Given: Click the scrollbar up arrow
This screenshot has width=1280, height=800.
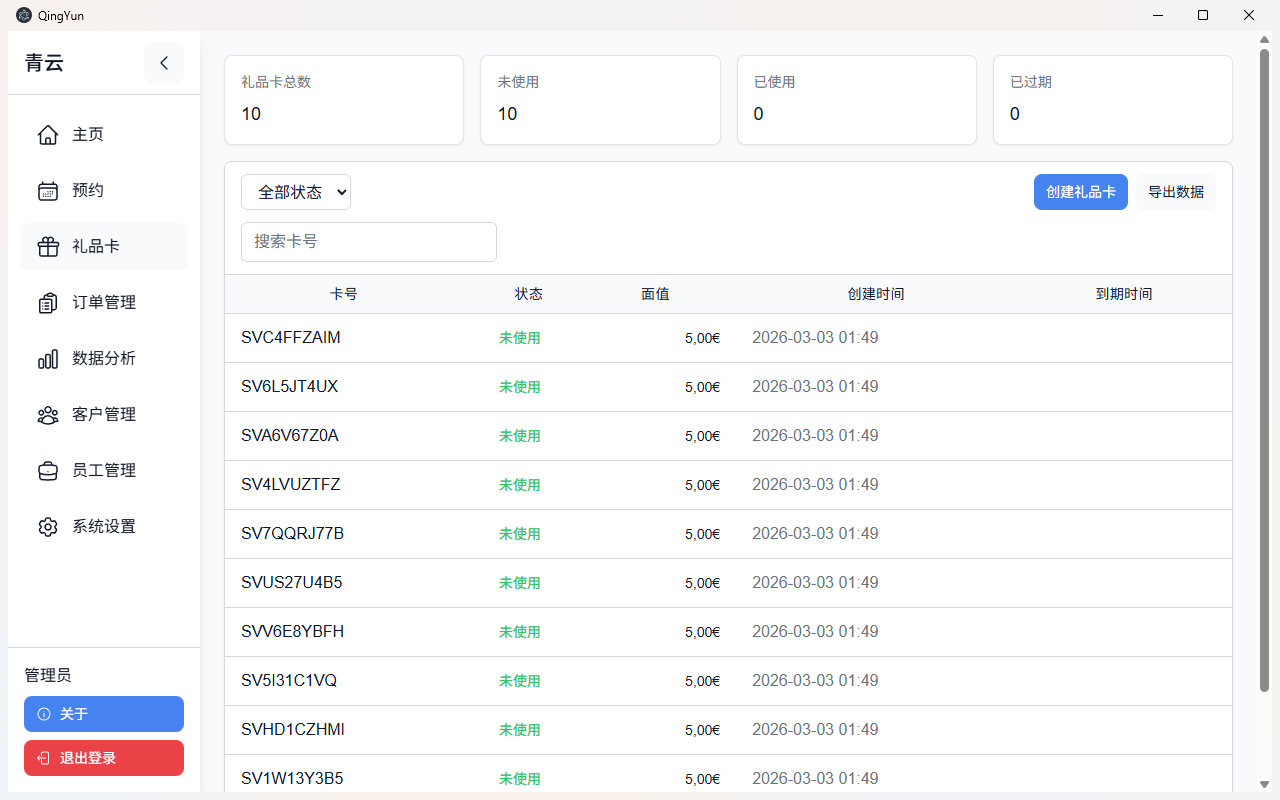Looking at the screenshot, I should tap(1264, 39).
